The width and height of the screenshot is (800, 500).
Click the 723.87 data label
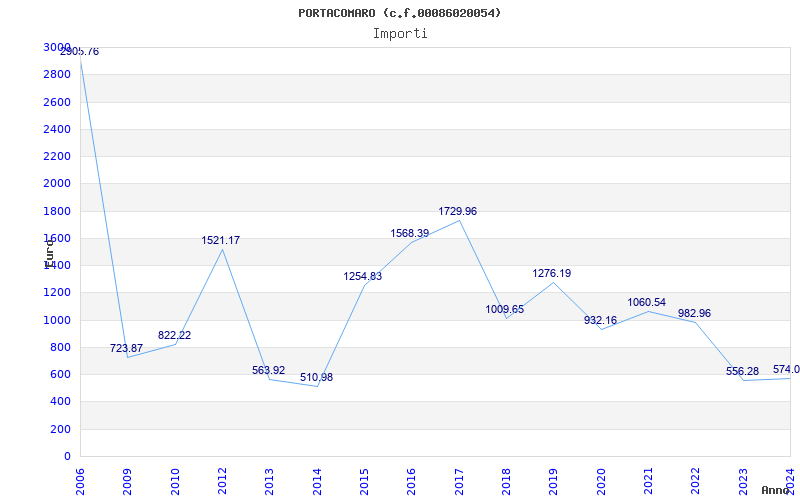[x=127, y=348]
